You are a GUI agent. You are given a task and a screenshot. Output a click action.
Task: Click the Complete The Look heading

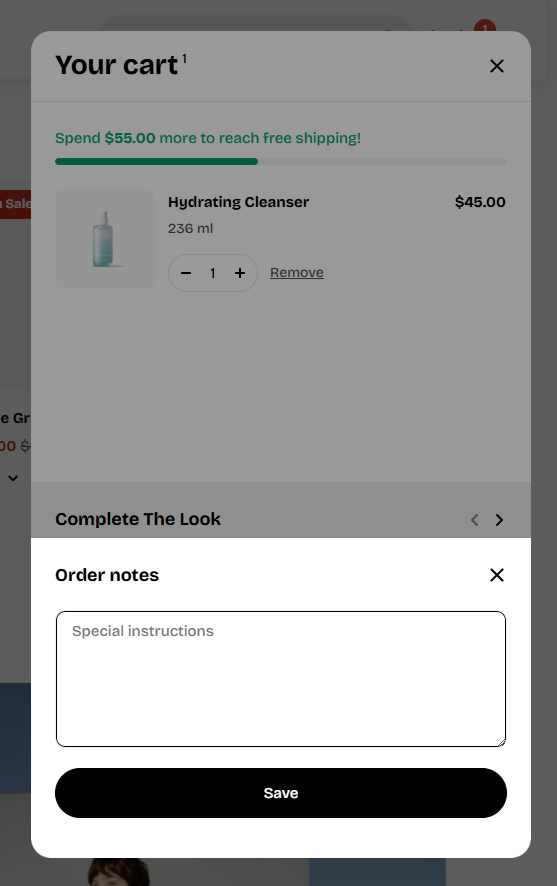(138, 519)
